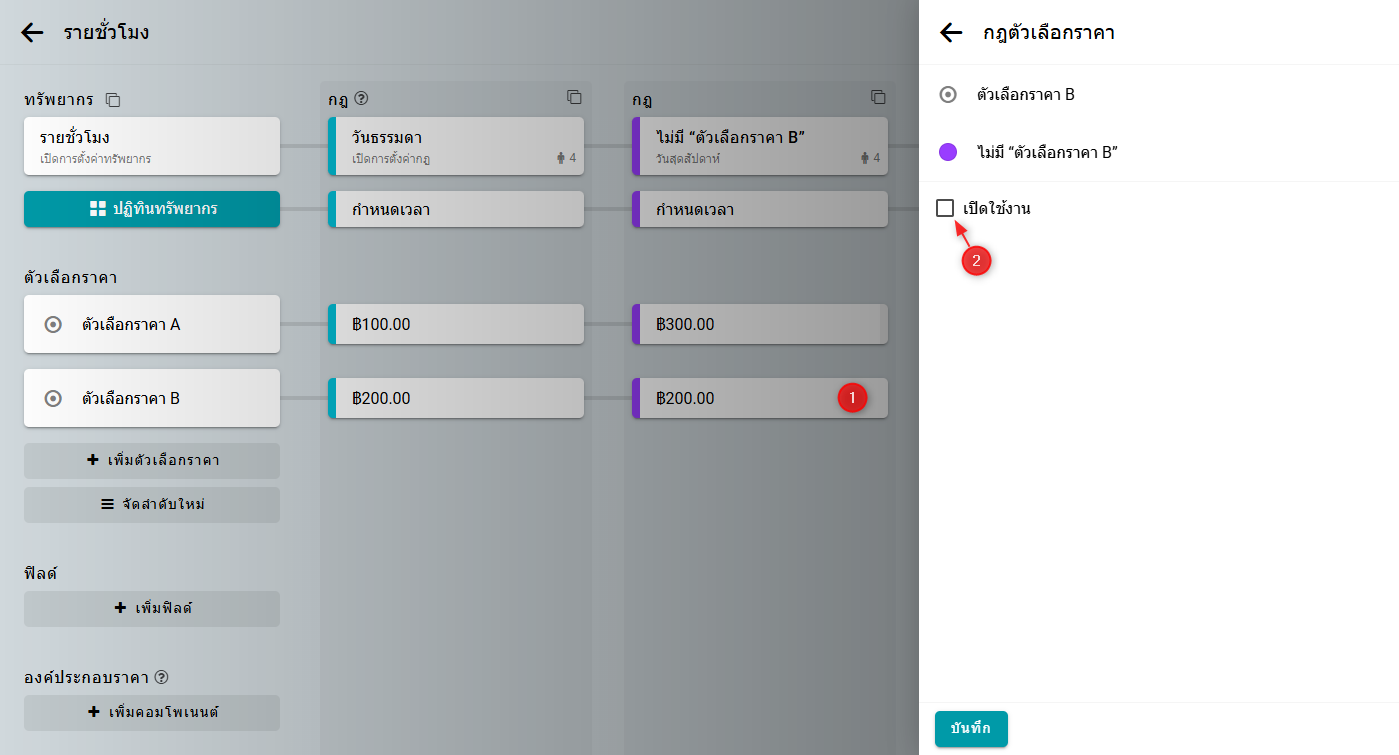Viewport: 1399px width, 755px height.
Task: Click copy icon on the วันธรรมดา rule column
Action: [x=574, y=98]
